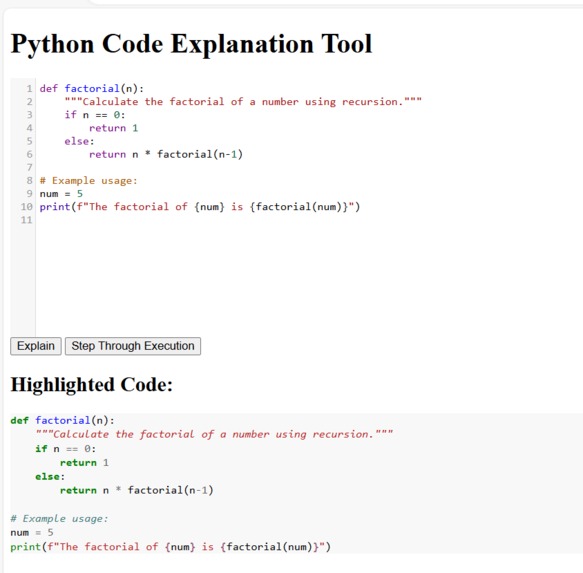Click 'def factorial(n):' in highlighted code output
Screen dimensions: 583x573
[x=62, y=421]
